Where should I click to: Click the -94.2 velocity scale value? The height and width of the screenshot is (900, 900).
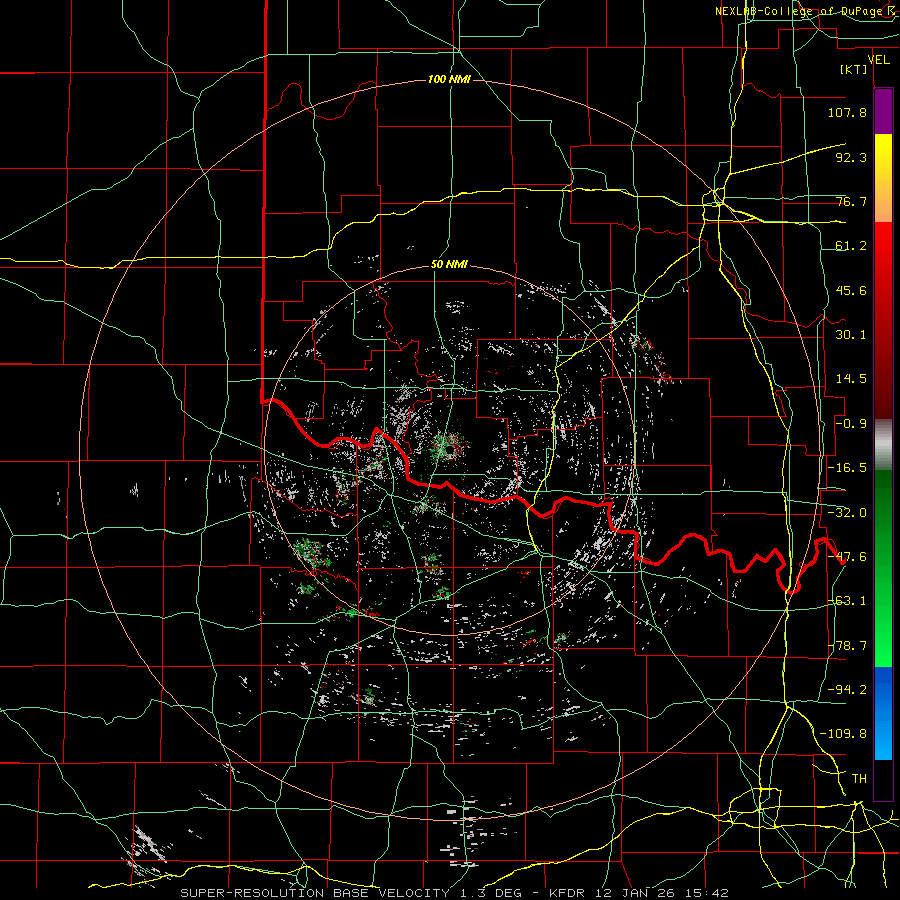coord(847,690)
